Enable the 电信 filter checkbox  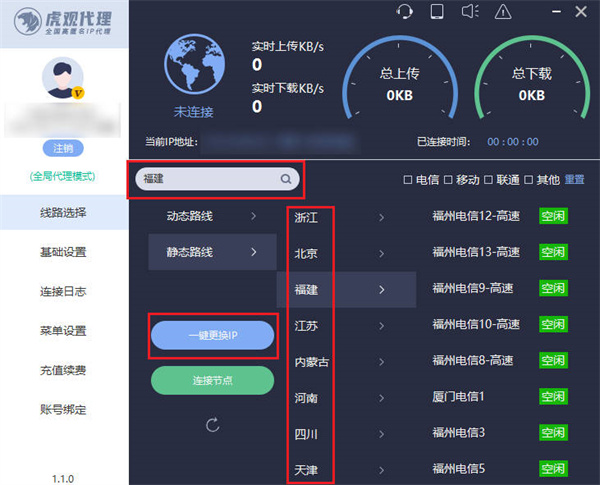tap(407, 180)
